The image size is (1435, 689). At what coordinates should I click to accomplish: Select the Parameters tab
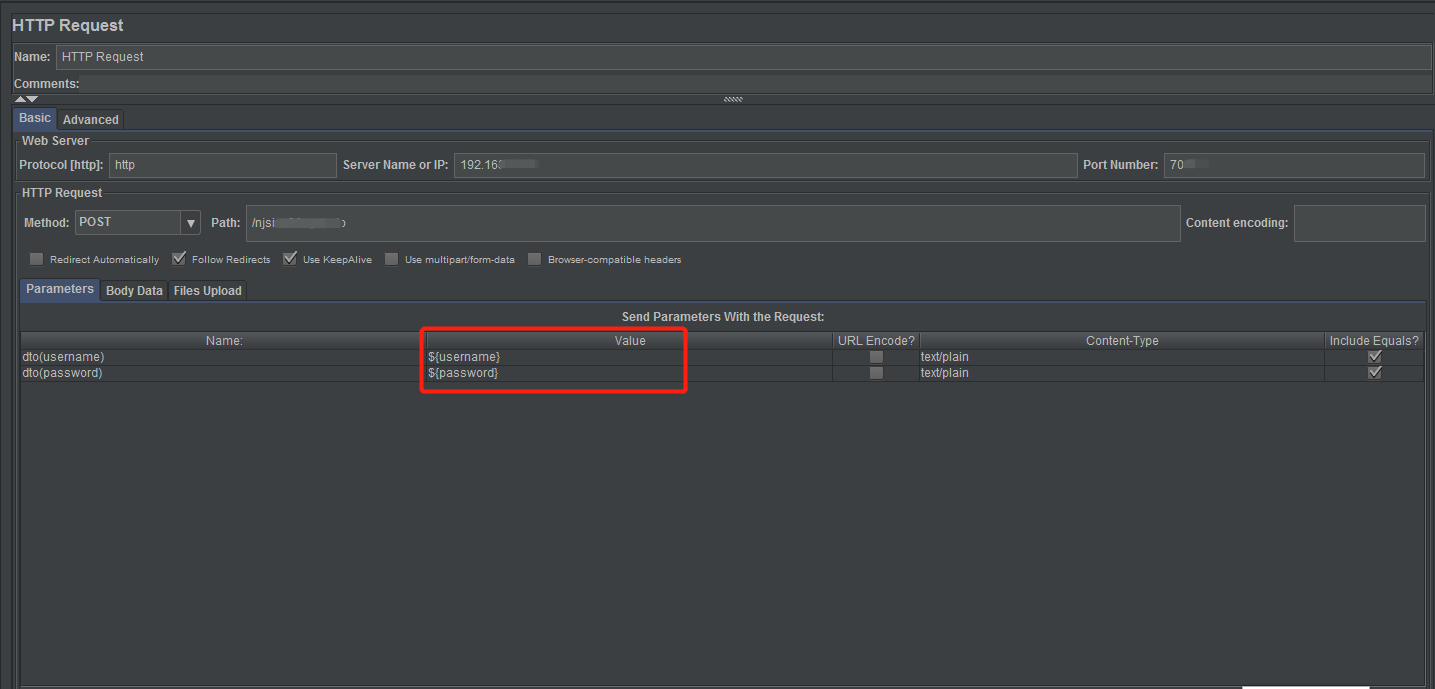pyautogui.click(x=60, y=289)
